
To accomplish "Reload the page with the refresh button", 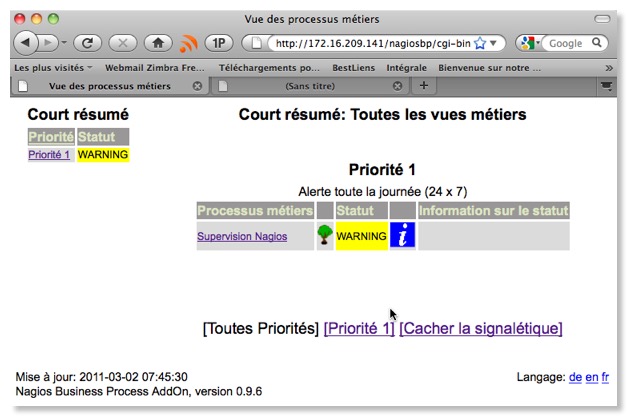I will click(87, 44).
